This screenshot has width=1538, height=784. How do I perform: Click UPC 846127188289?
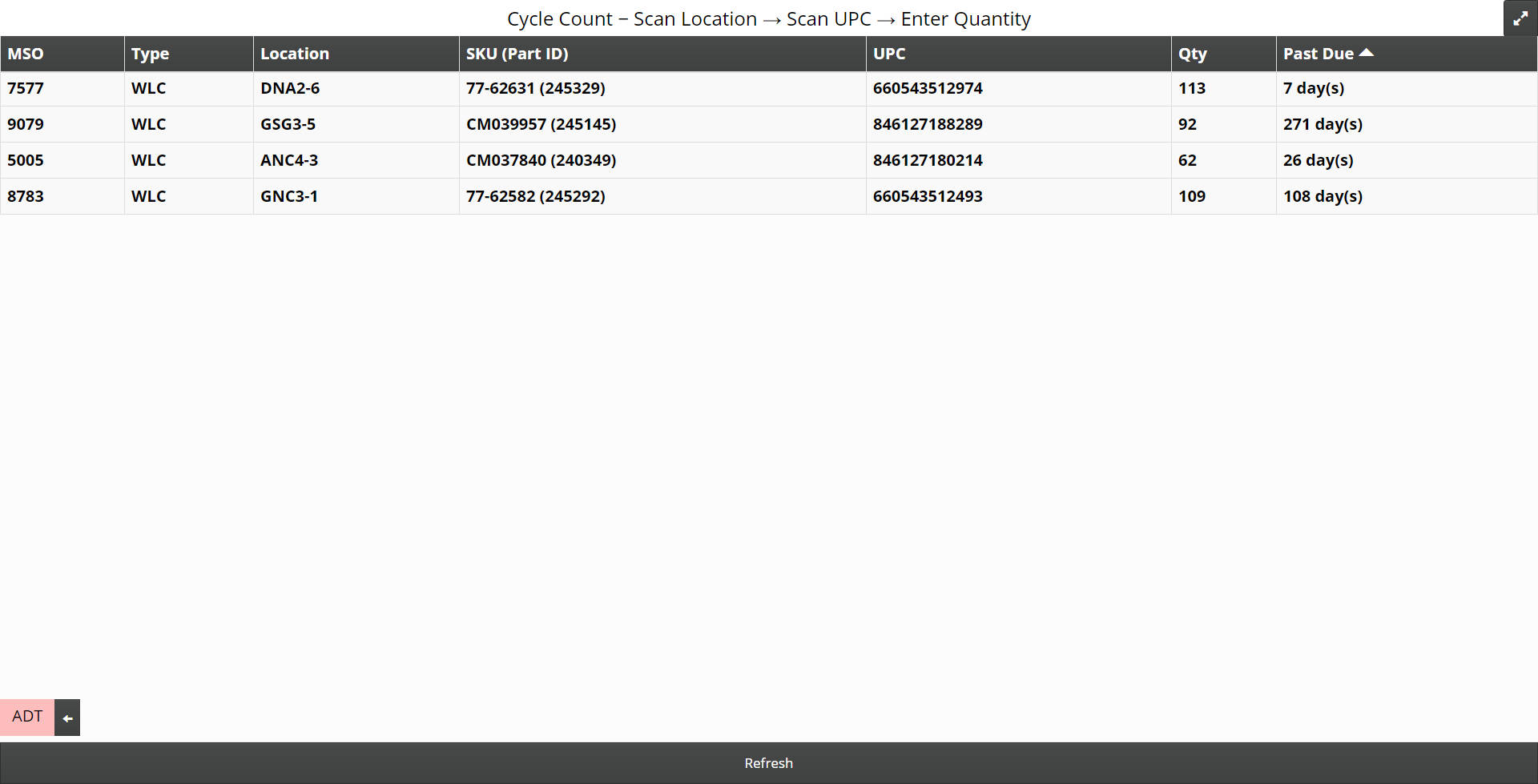tap(1019, 124)
